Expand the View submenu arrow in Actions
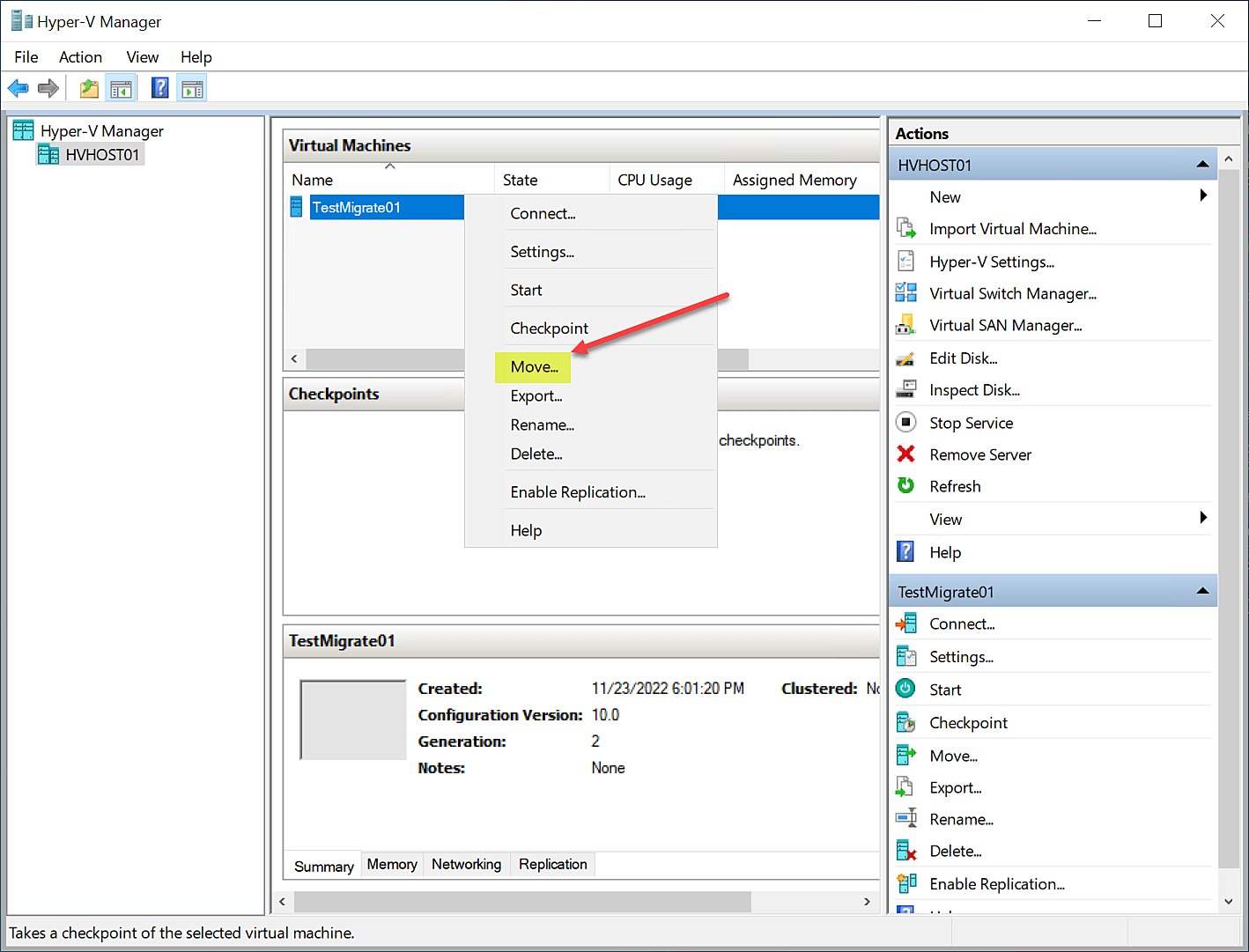The image size is (1249, 952). coord(1203,518)
